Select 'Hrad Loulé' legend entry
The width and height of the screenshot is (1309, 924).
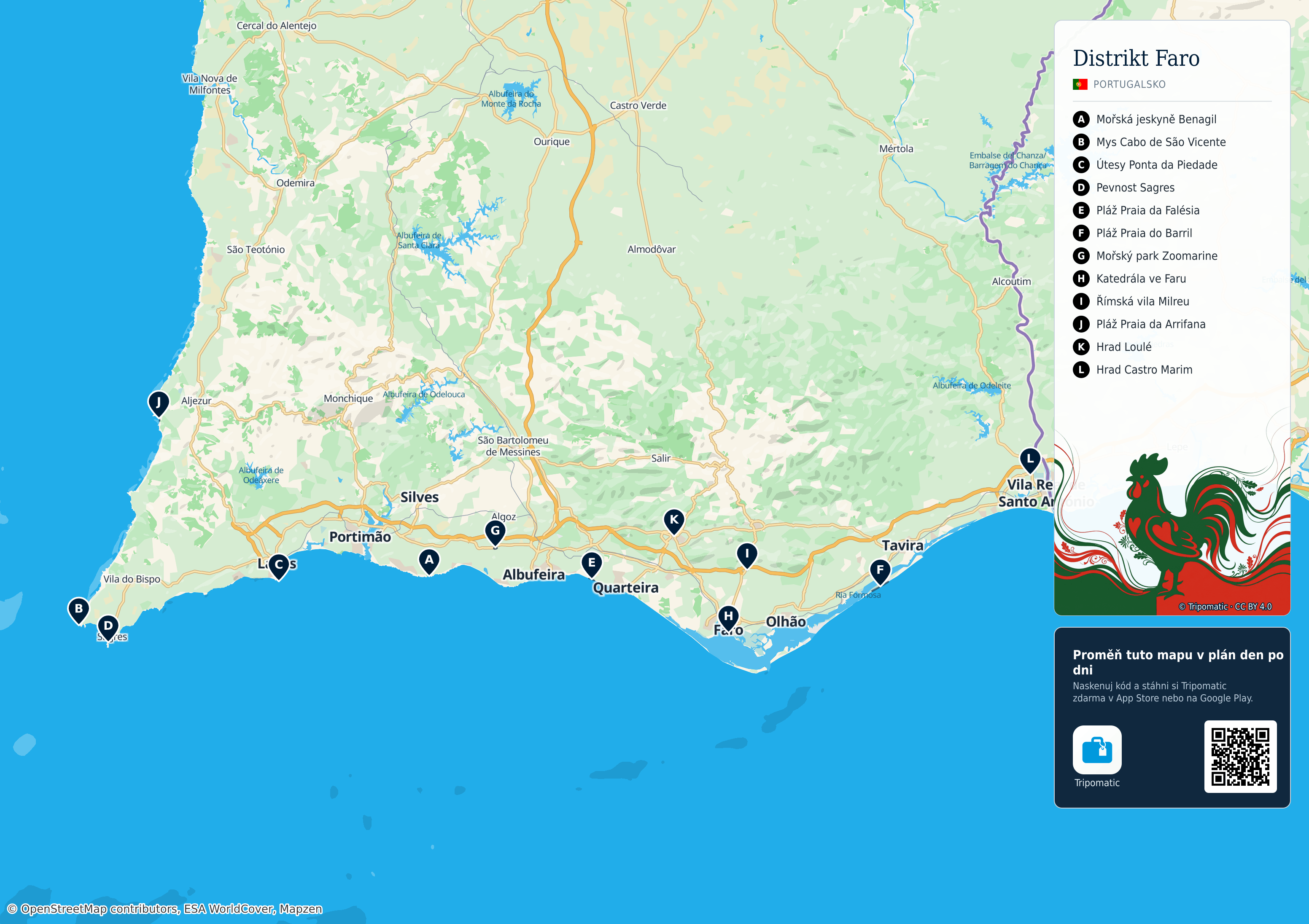1124,346
